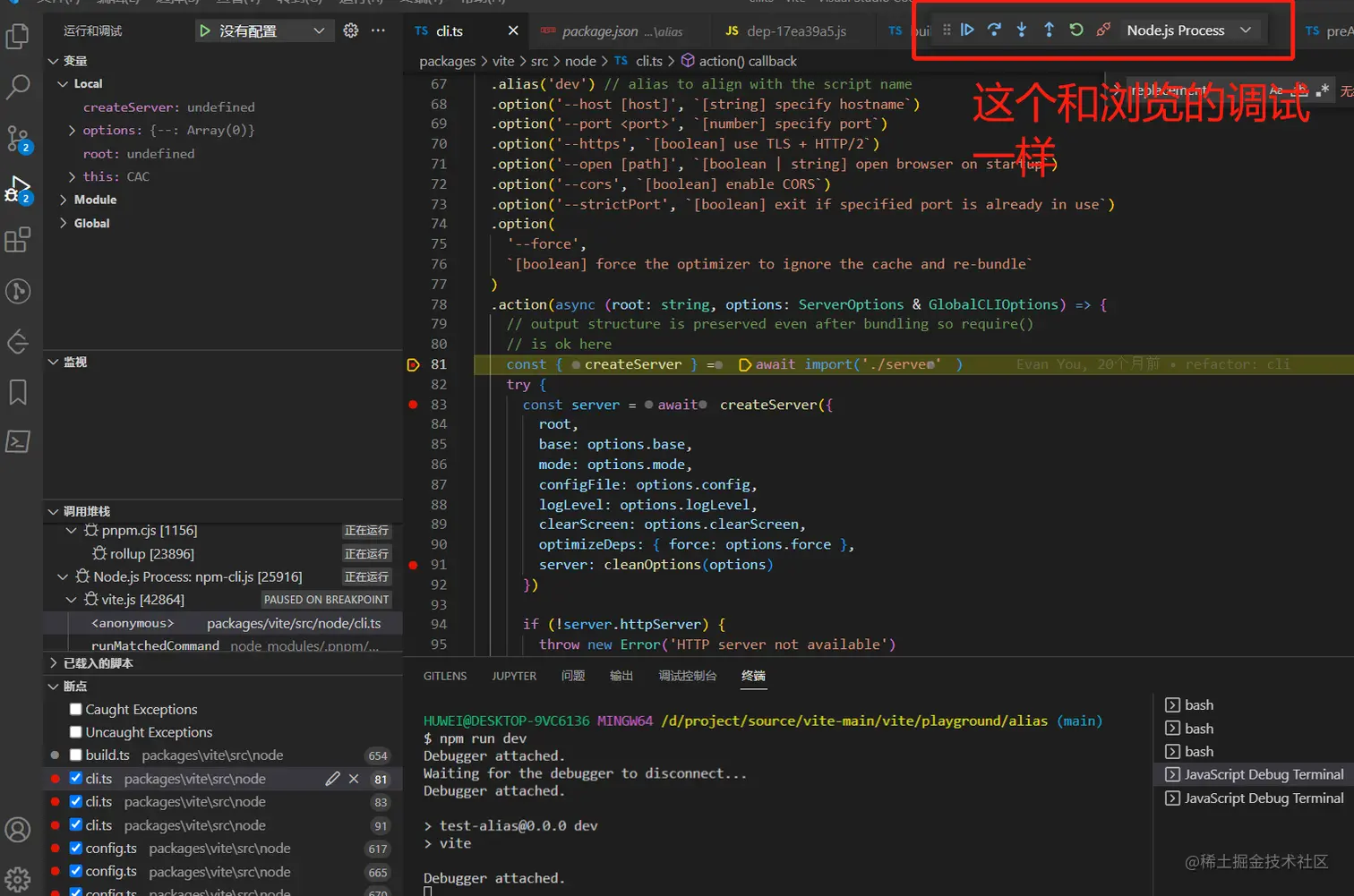Disable the cli.ts line 83 breakpoint checkbox
The width and height of the screenshot is (1354, 896).
tap(76, 802)
